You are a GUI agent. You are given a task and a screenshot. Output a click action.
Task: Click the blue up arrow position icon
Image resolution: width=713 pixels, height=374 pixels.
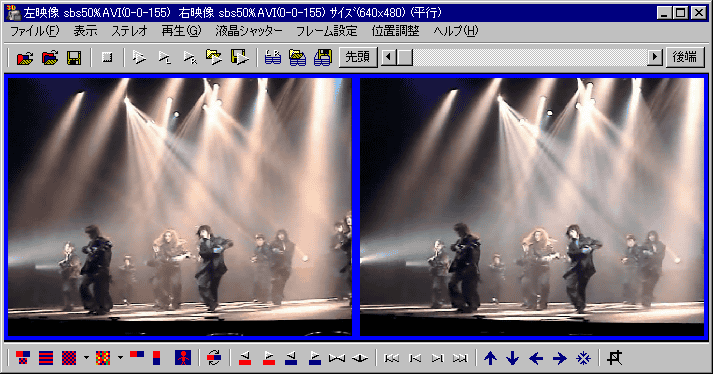[490, 358]
